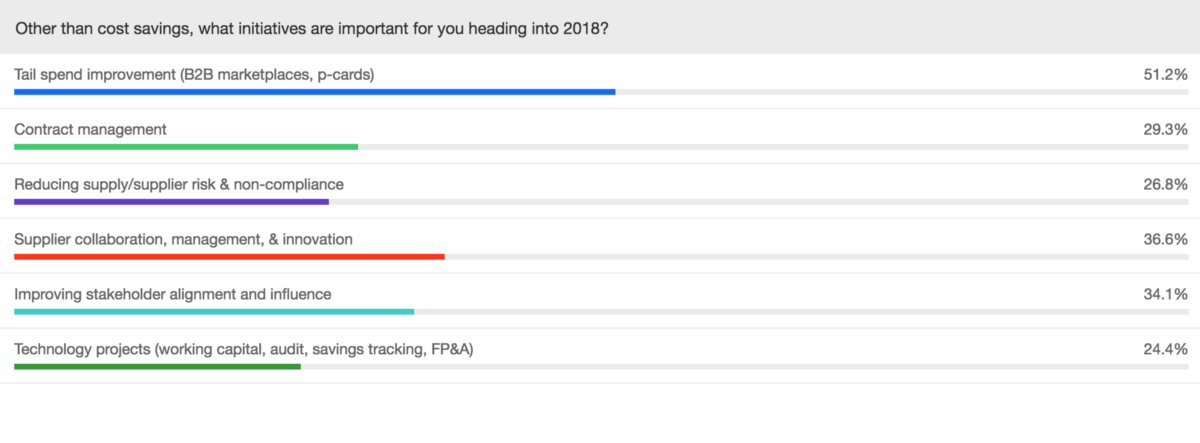Select Supplier collaboration, management, & innovation label
This screenshot has height=443, width=1200.
(x=183, y=239)
